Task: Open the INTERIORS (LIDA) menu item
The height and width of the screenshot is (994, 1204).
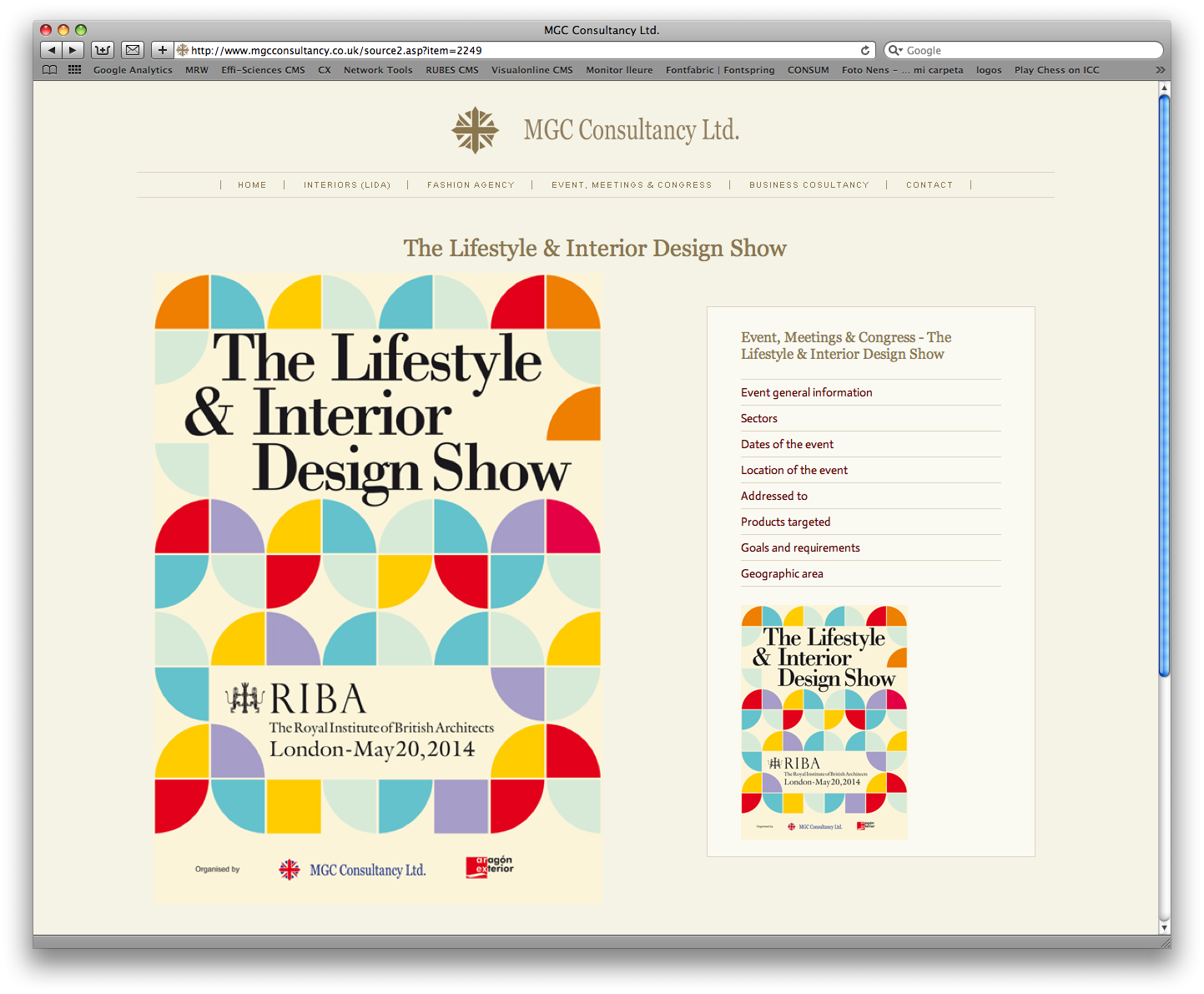Action: (347, 185)
